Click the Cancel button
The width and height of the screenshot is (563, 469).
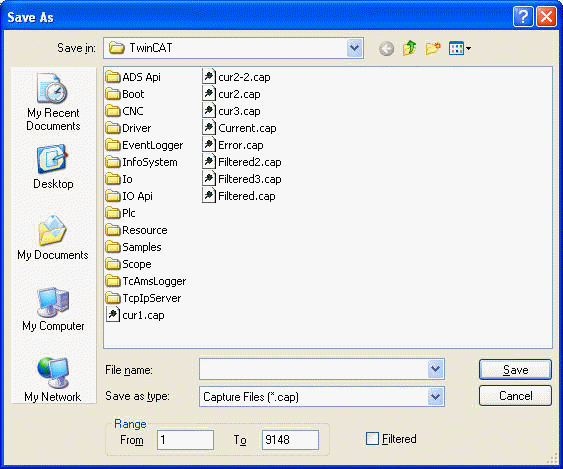[515, 396]
